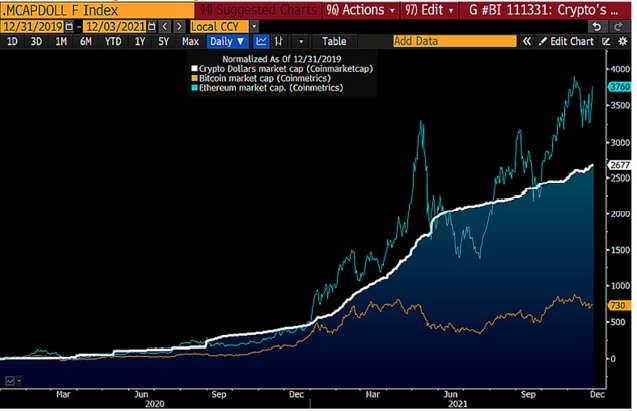Shift date range back with left arrow

coord(165,27)
